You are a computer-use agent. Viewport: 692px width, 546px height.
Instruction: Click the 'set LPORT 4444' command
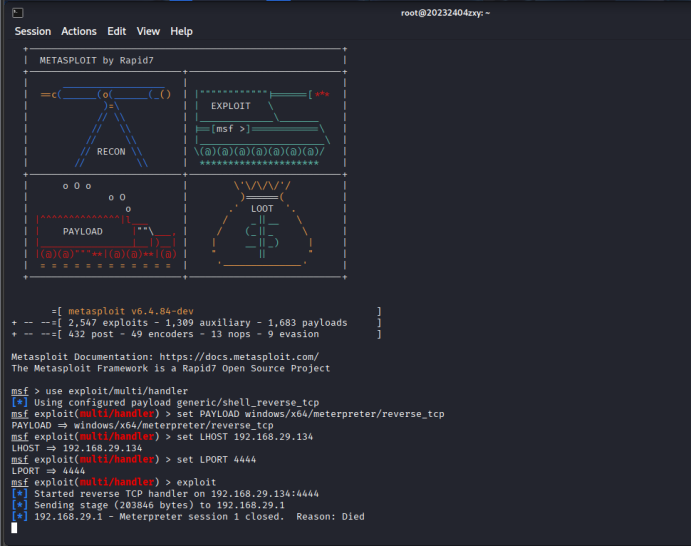tap(216, 460)
